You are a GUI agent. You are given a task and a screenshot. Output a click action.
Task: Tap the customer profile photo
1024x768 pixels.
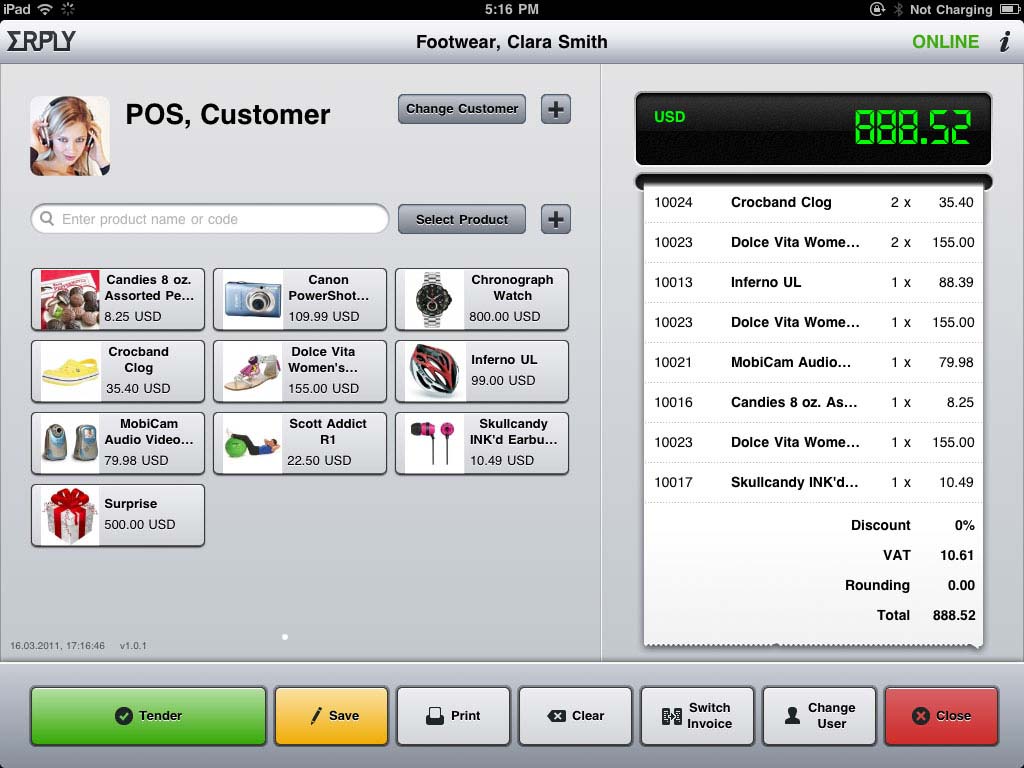click(x=70, y=136)
